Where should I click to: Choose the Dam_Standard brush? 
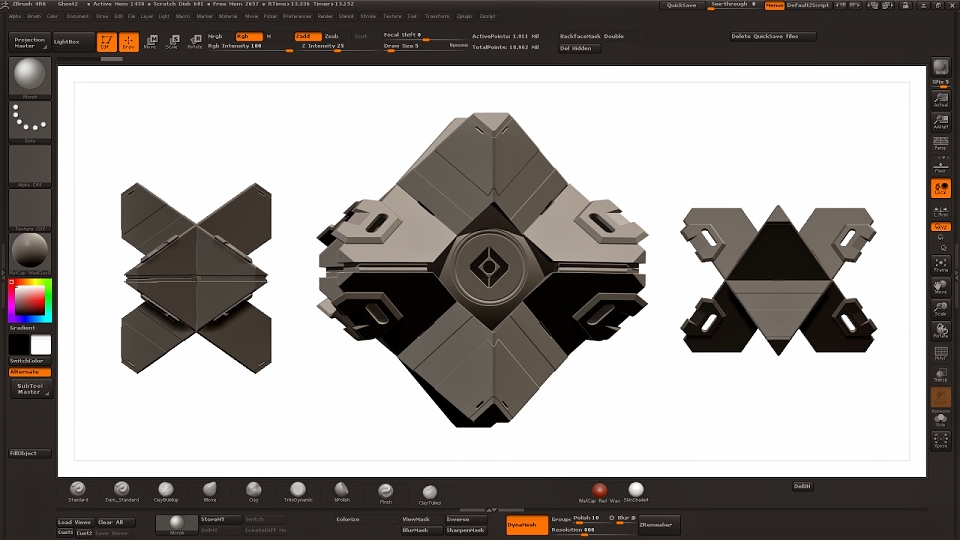121,492
